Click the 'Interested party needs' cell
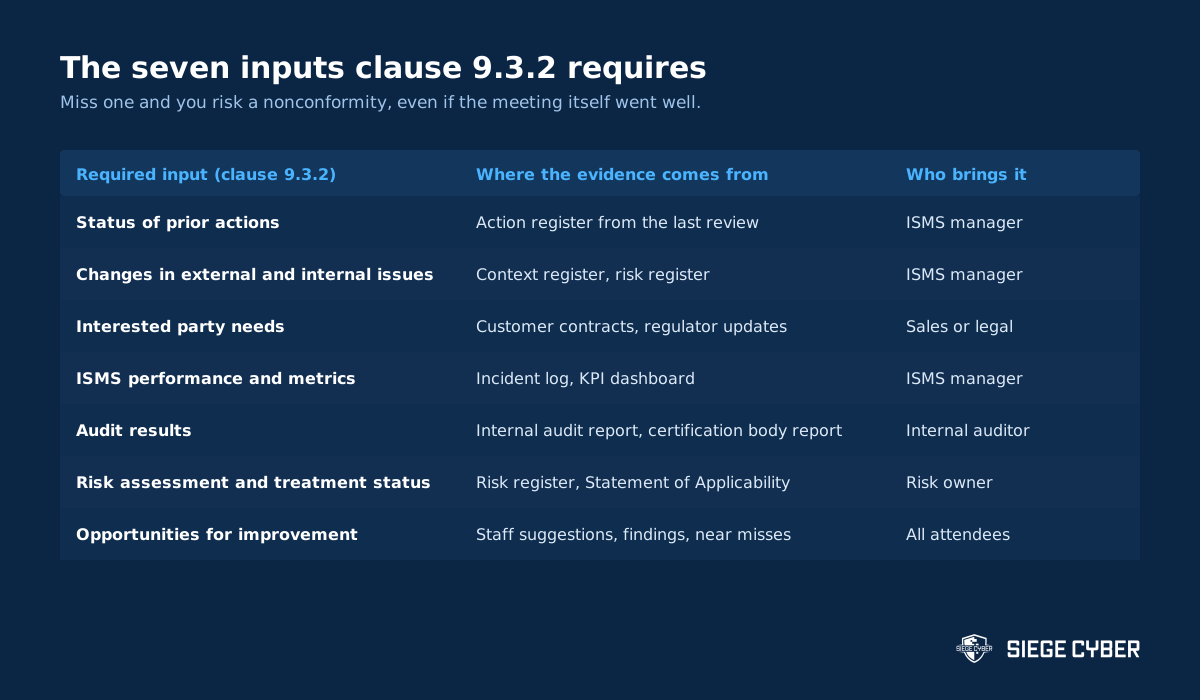 [180, 326]
